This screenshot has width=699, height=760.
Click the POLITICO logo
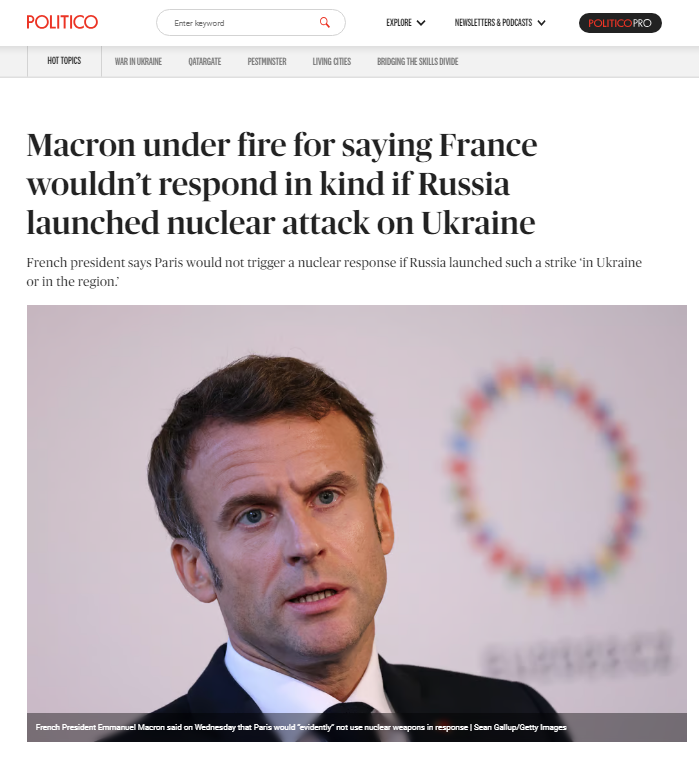click(x=62, y=22)
